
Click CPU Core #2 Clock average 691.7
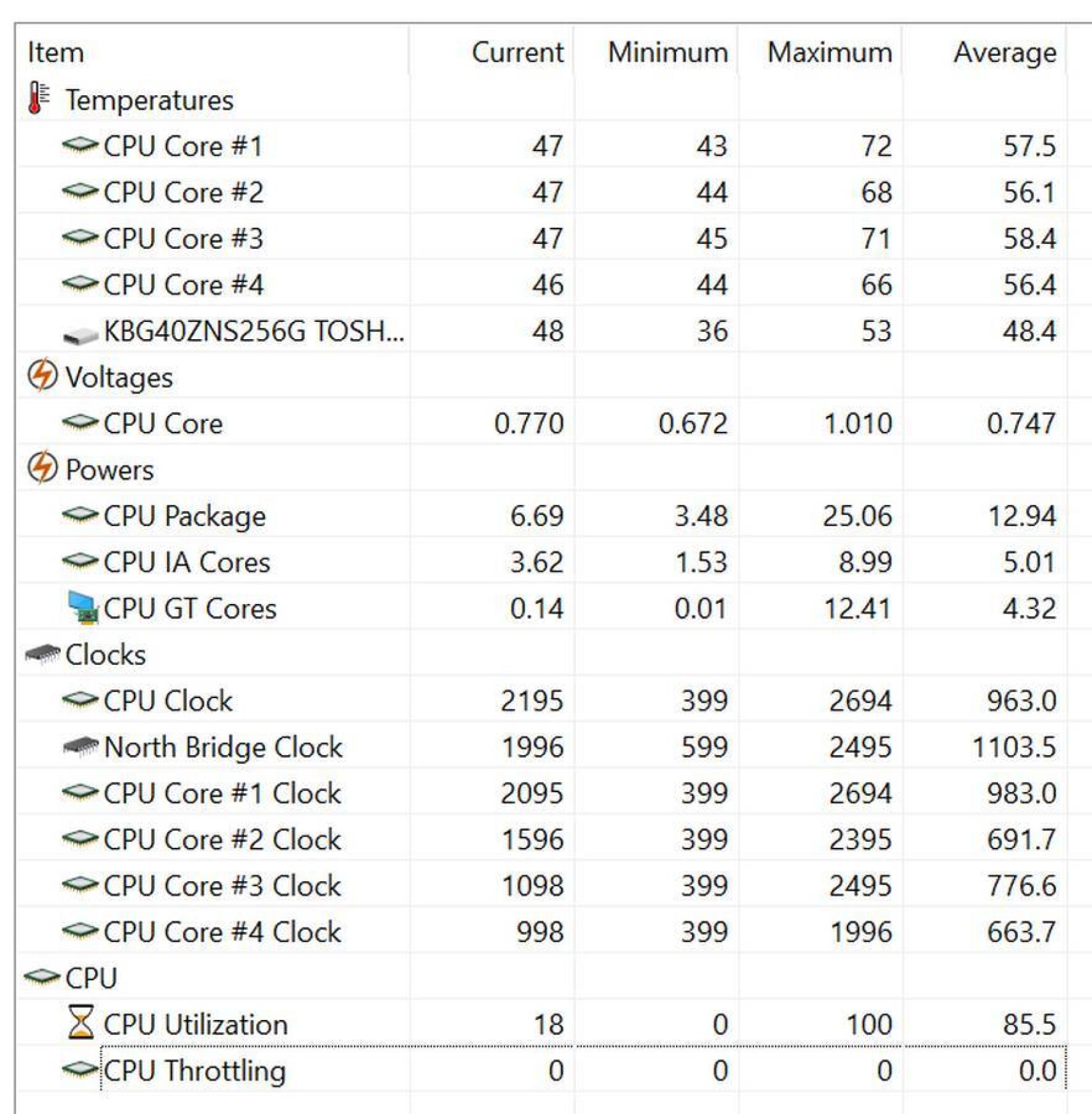1022,839
